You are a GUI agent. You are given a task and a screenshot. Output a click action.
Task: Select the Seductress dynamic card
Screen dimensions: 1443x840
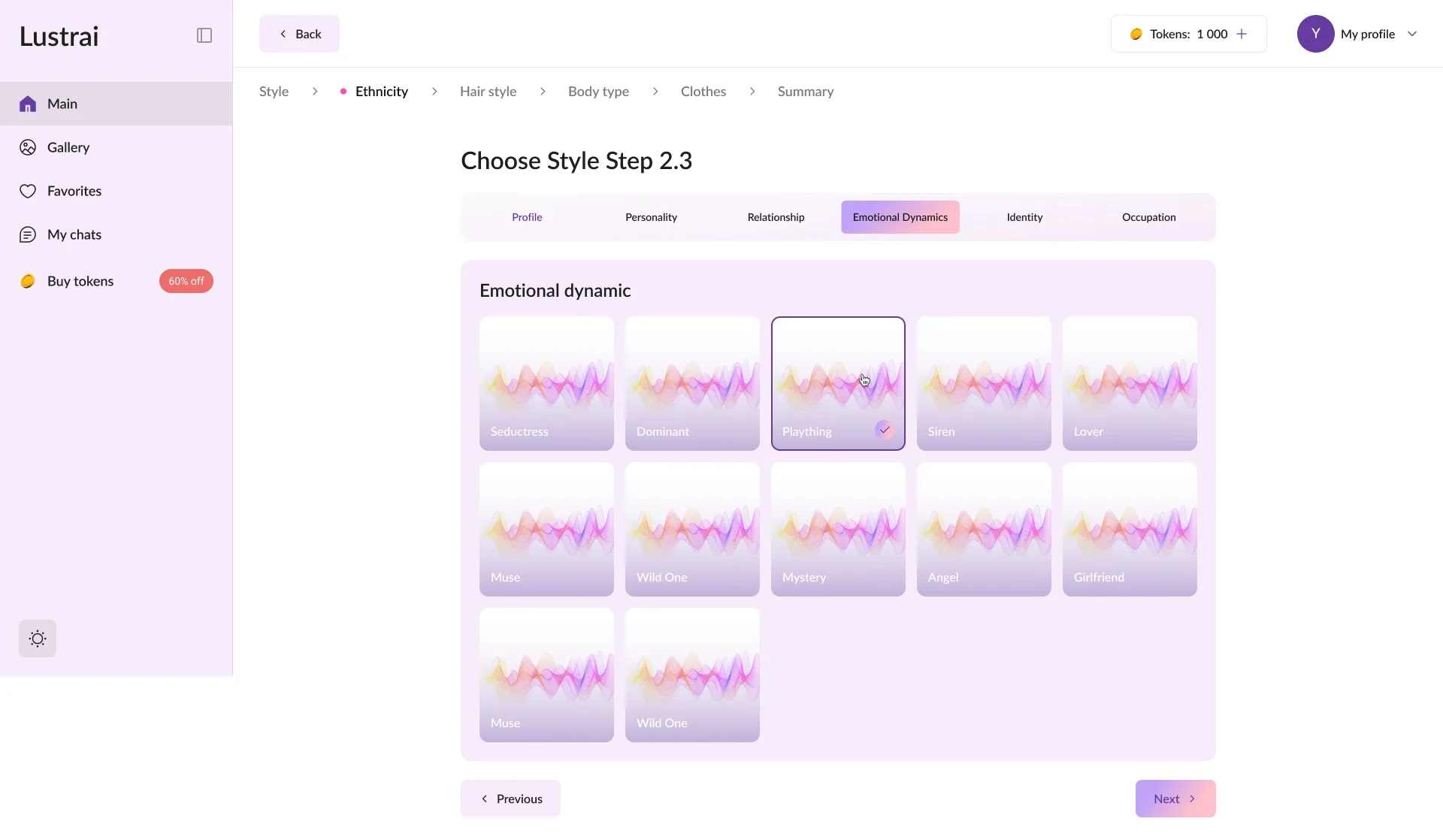click(x=546, y=383)
